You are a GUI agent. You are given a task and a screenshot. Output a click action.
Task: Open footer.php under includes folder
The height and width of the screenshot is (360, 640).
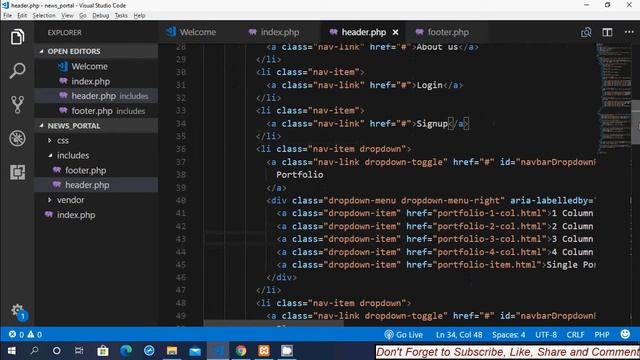[x=96, y=170]
